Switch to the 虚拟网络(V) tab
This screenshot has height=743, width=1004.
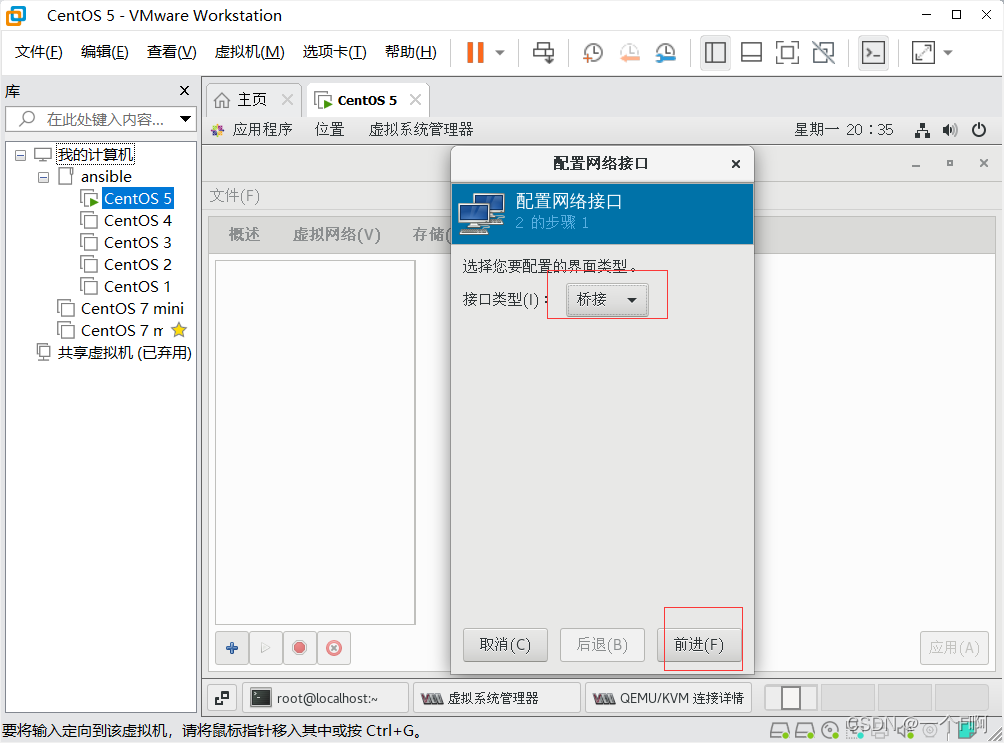tap(336, 235)
